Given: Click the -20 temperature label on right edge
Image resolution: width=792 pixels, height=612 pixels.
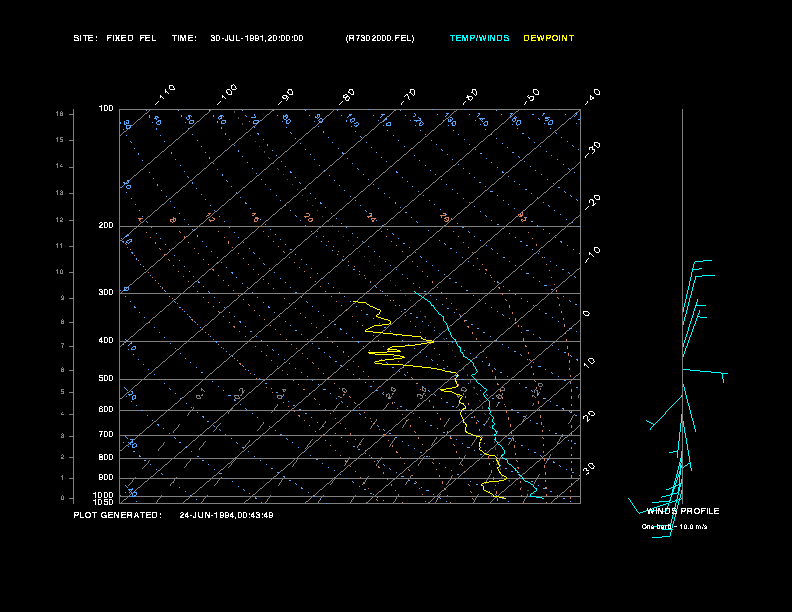Looking at the screenshot, I should tap(592, 202).
